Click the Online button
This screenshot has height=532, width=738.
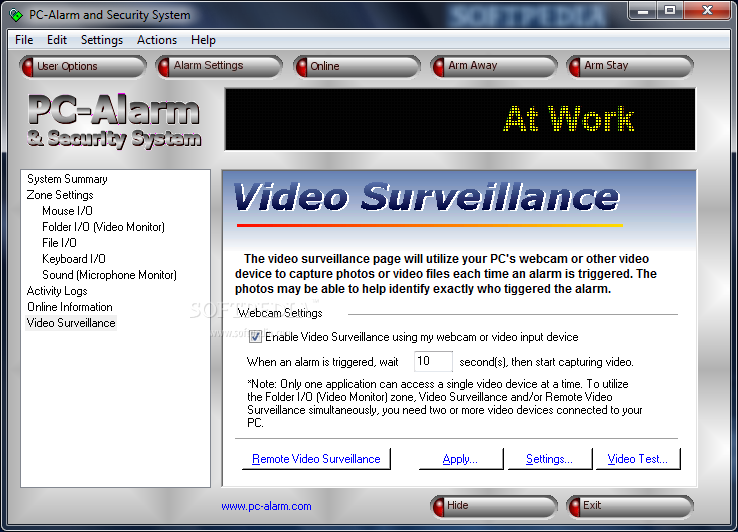click(x=356, y=66)
